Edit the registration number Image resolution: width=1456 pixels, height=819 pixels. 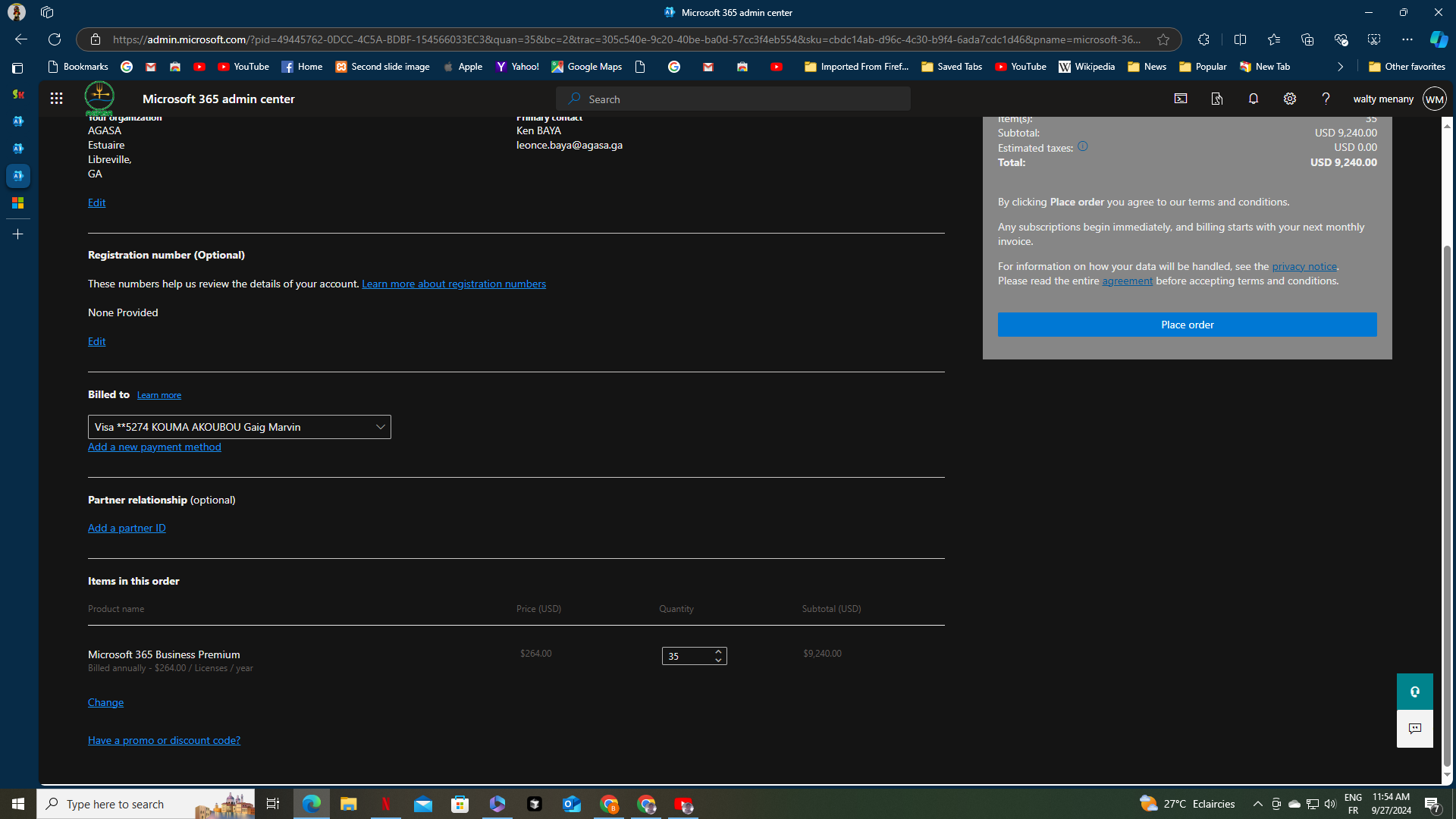point(96,341)
